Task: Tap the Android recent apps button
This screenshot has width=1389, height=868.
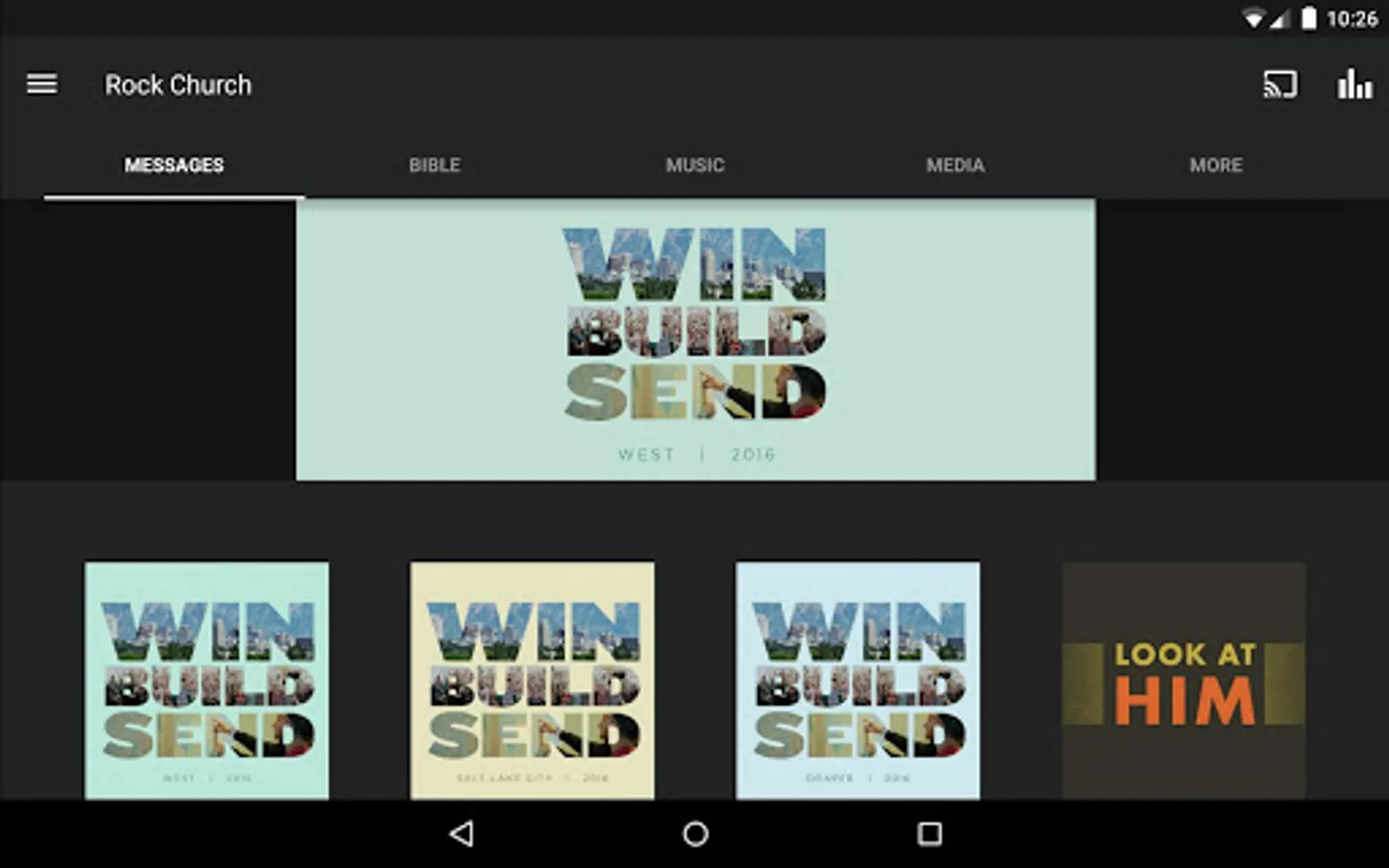Action: (x=929, y=833)
